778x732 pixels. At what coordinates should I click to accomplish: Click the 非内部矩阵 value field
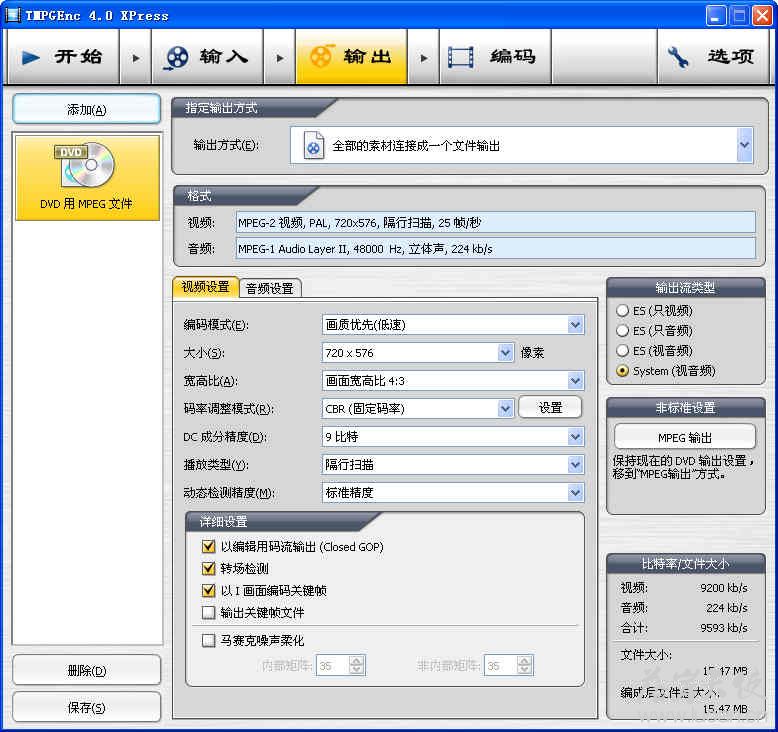pos(501,665)
